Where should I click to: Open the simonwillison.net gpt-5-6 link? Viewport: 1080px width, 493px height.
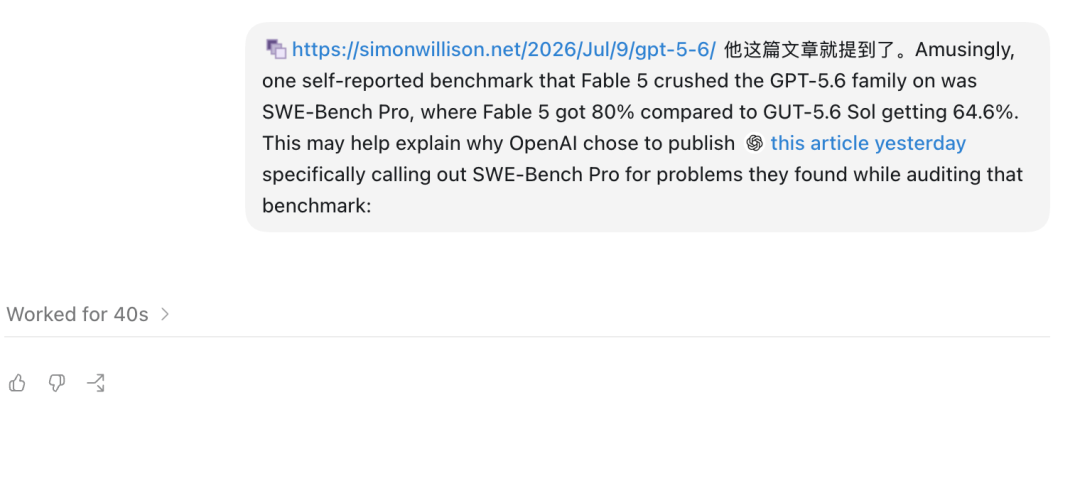tap(503, 50)
